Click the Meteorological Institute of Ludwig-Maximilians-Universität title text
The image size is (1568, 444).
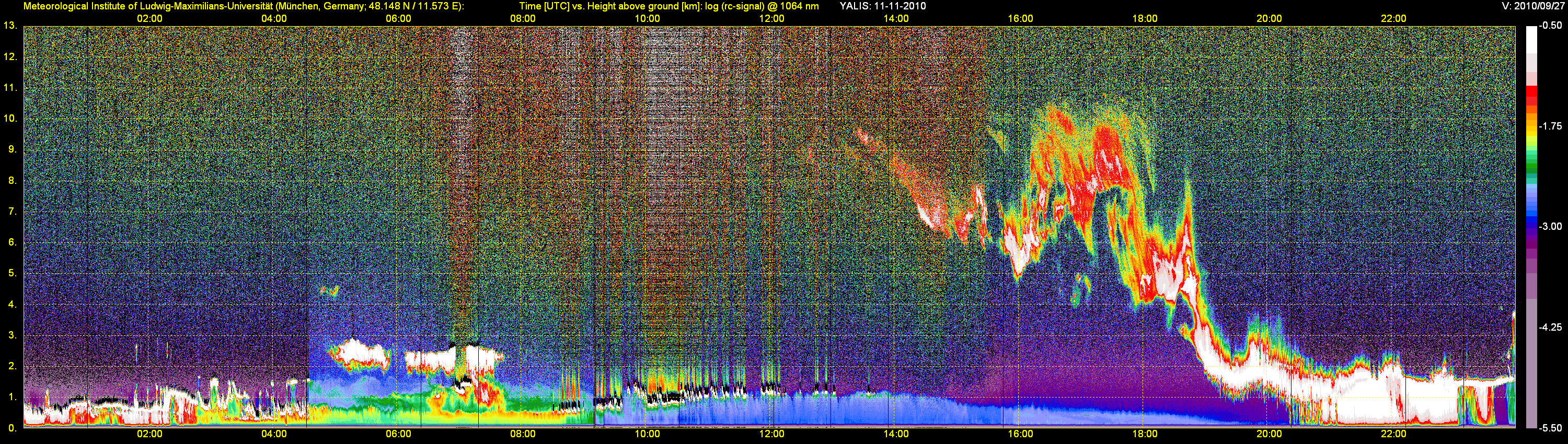click(244, 6)
